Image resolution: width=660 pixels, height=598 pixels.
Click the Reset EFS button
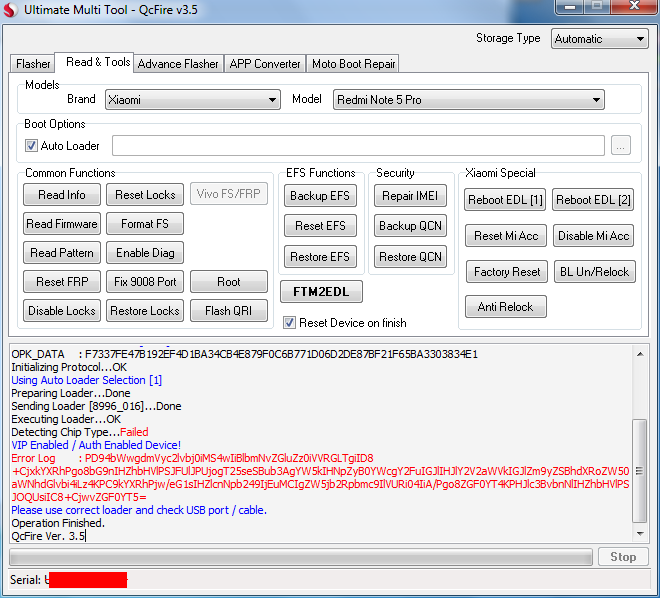tap(320, 226)
